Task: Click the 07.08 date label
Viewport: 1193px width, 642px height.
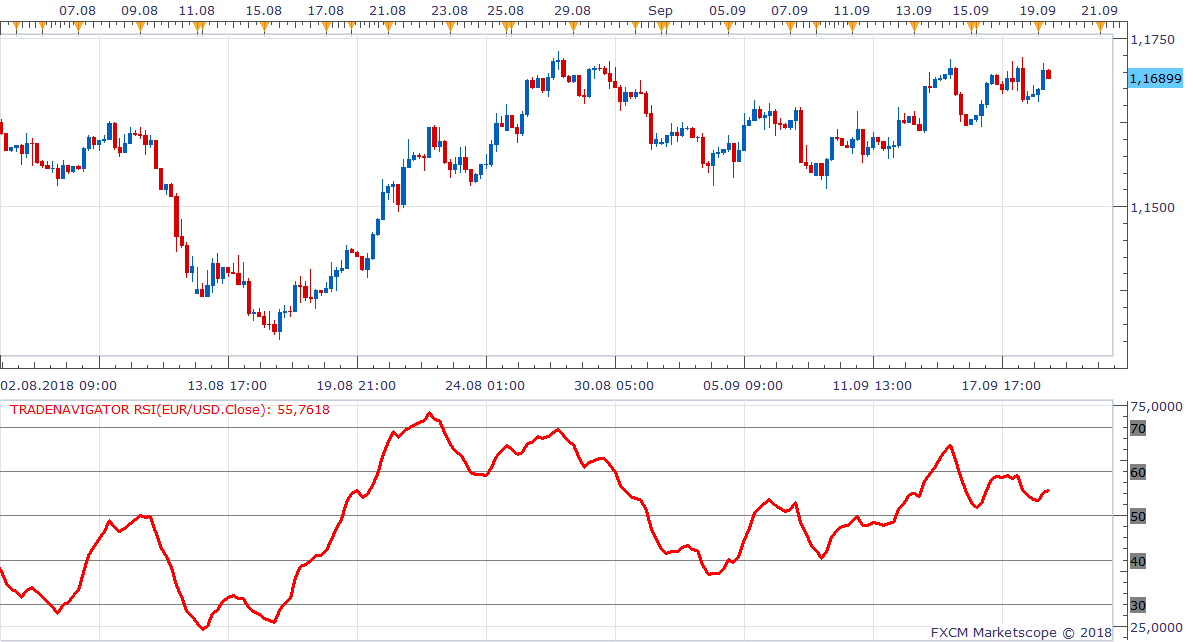Action: click(78, 11)
